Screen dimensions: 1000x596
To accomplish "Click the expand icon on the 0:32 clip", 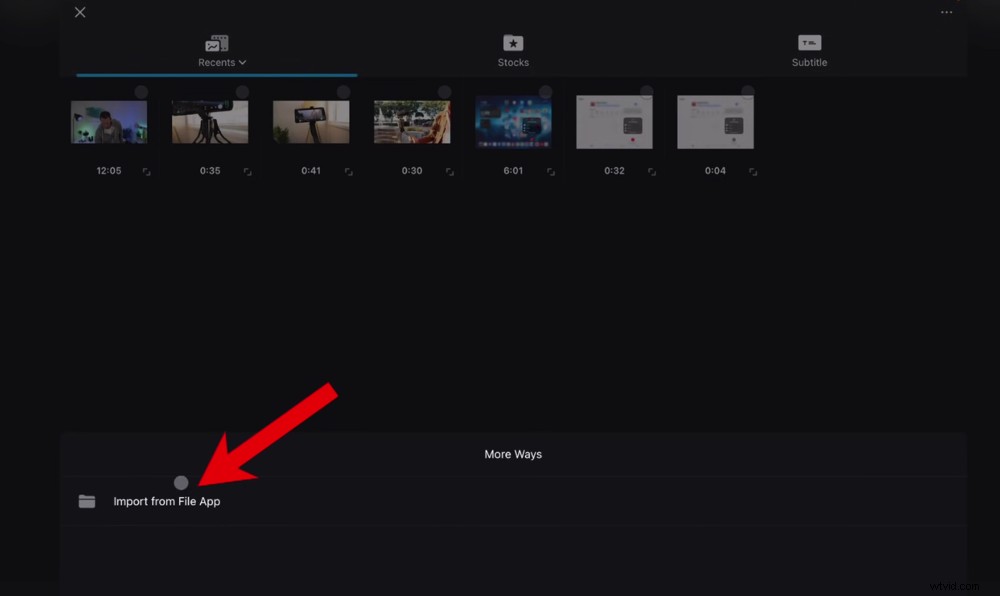I will coord(650,171).
